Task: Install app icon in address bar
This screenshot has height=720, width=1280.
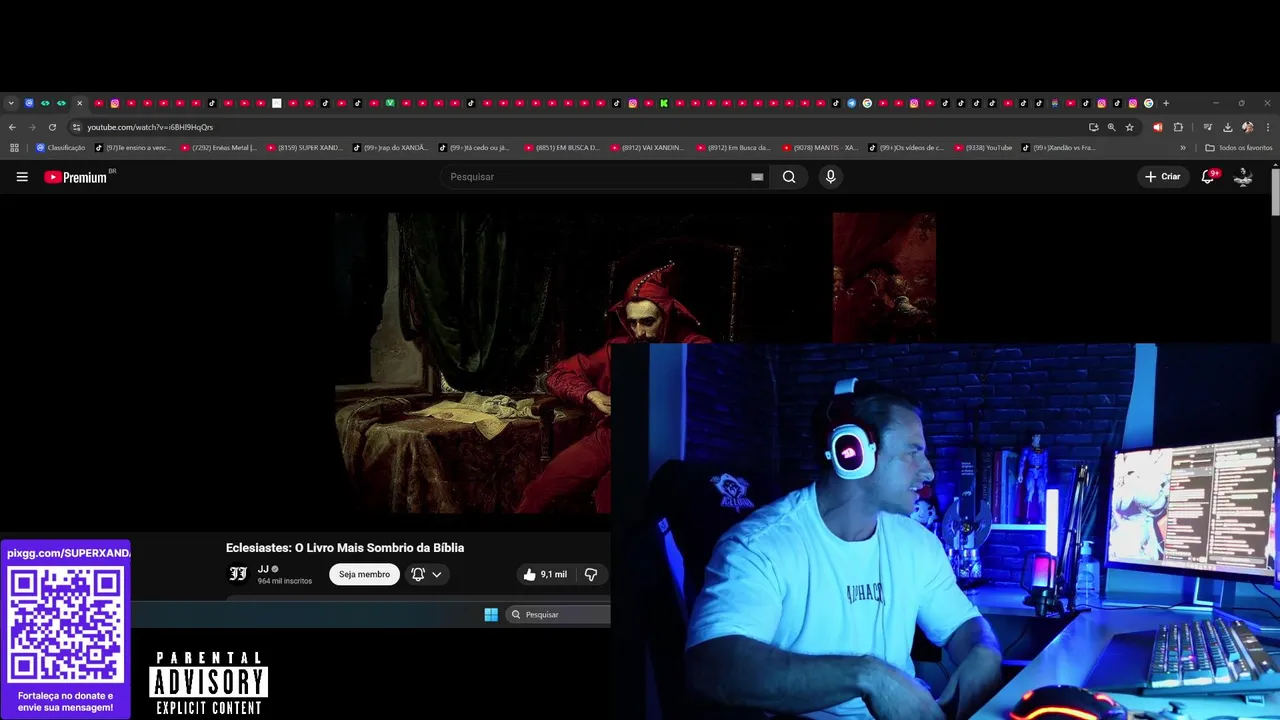Action: pyautogui.click(x=1093, y=127)
